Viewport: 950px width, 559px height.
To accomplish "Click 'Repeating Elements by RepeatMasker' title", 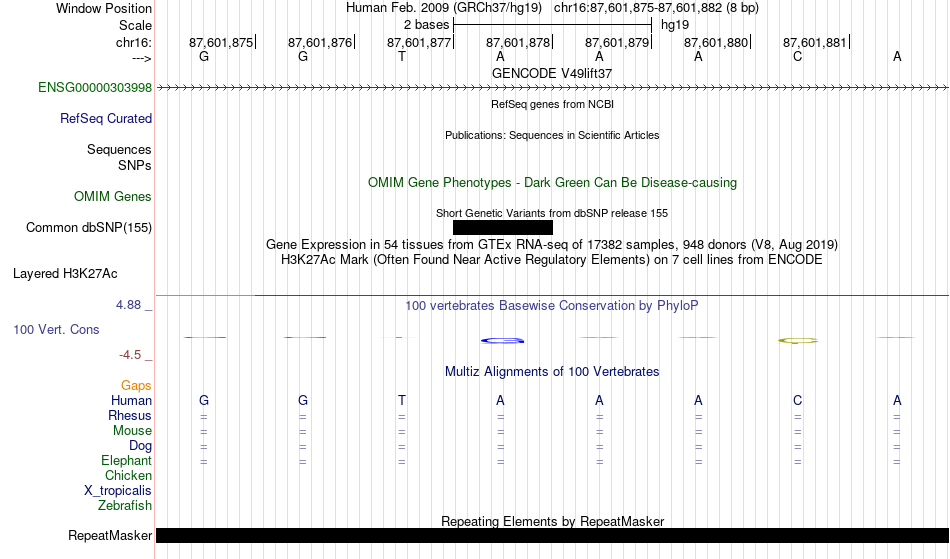I will pos(553,521).
